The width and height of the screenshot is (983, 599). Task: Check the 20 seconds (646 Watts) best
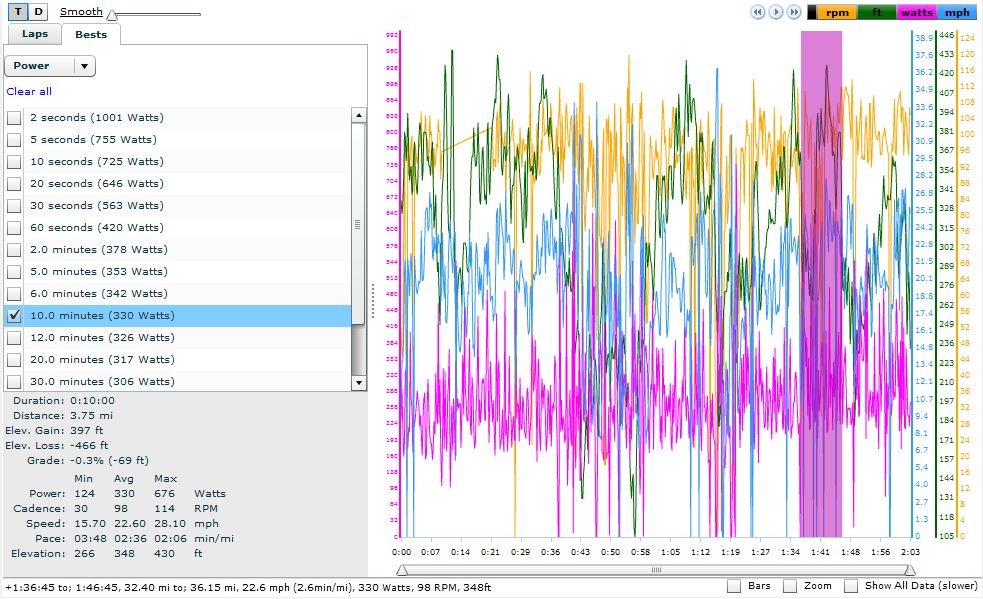pos(14,184)
